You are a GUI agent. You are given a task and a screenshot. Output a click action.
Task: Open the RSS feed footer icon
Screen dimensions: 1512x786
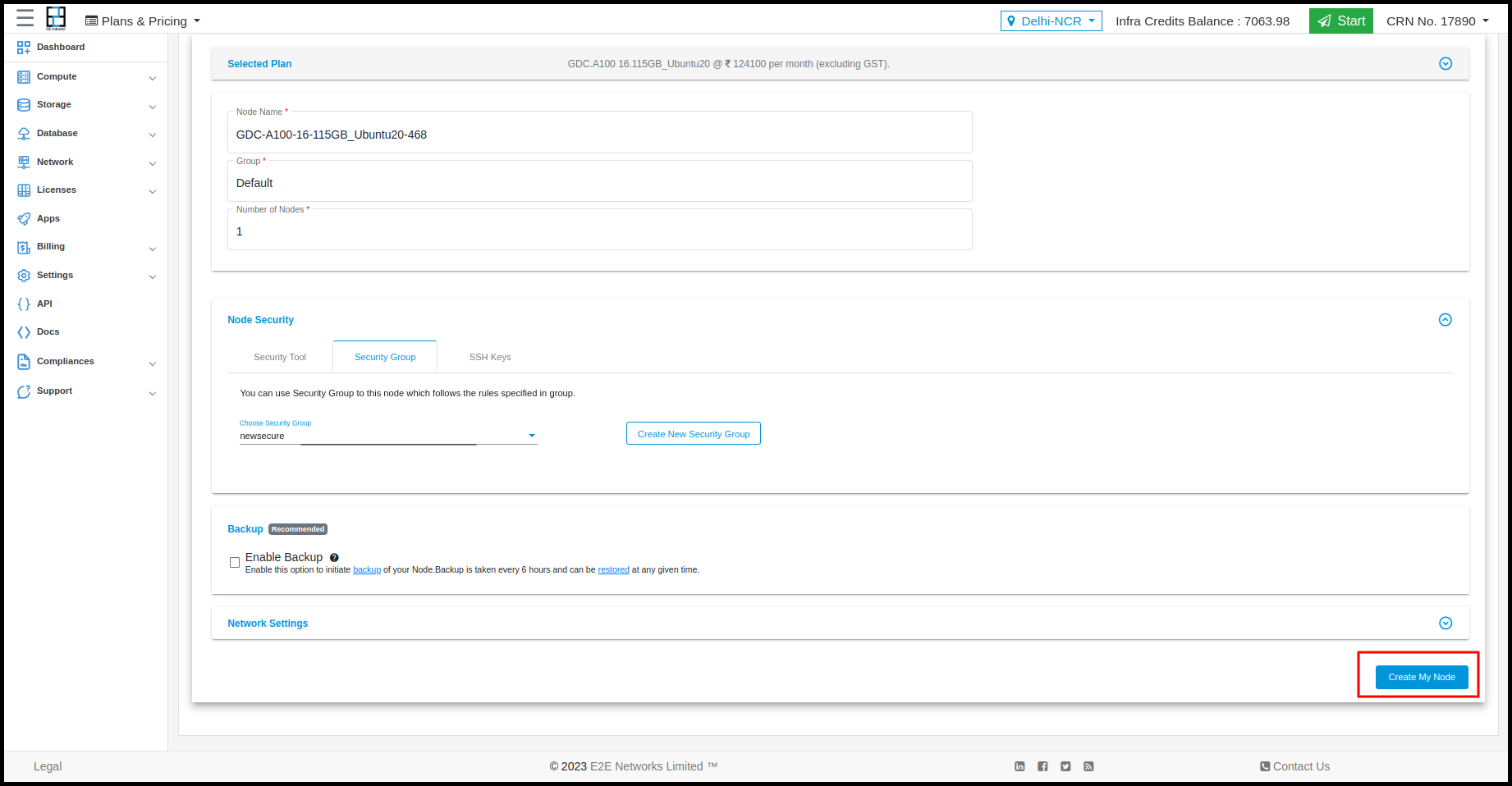point(1088,766)
